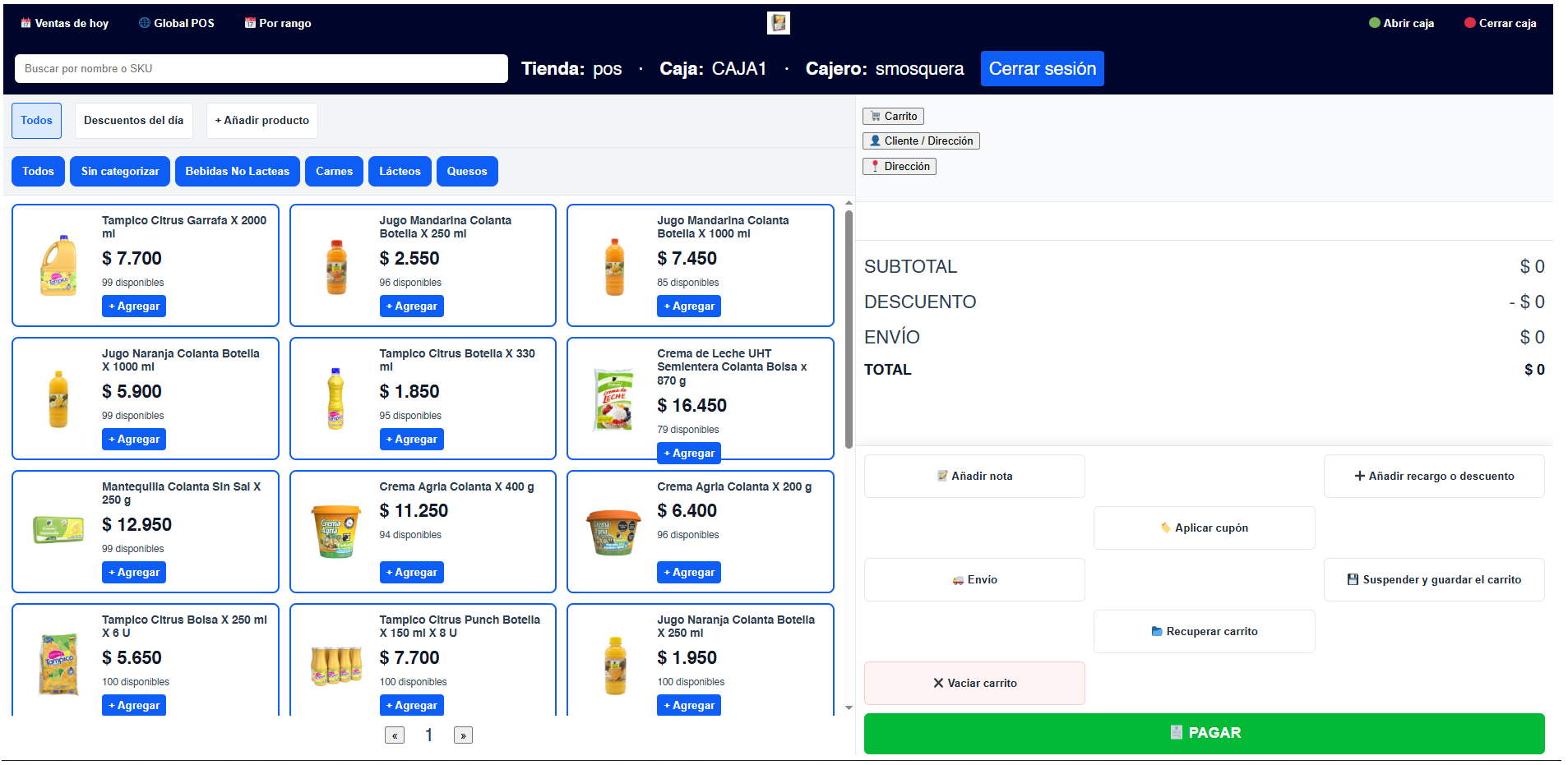Open the Carrito cart panel

pos(893,117)
